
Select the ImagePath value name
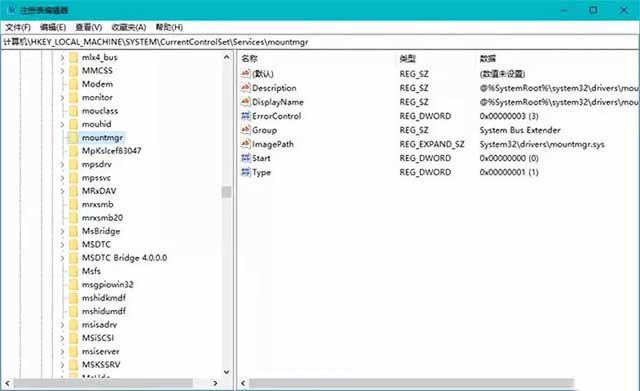pyautogui.click(x=273, y=144)
